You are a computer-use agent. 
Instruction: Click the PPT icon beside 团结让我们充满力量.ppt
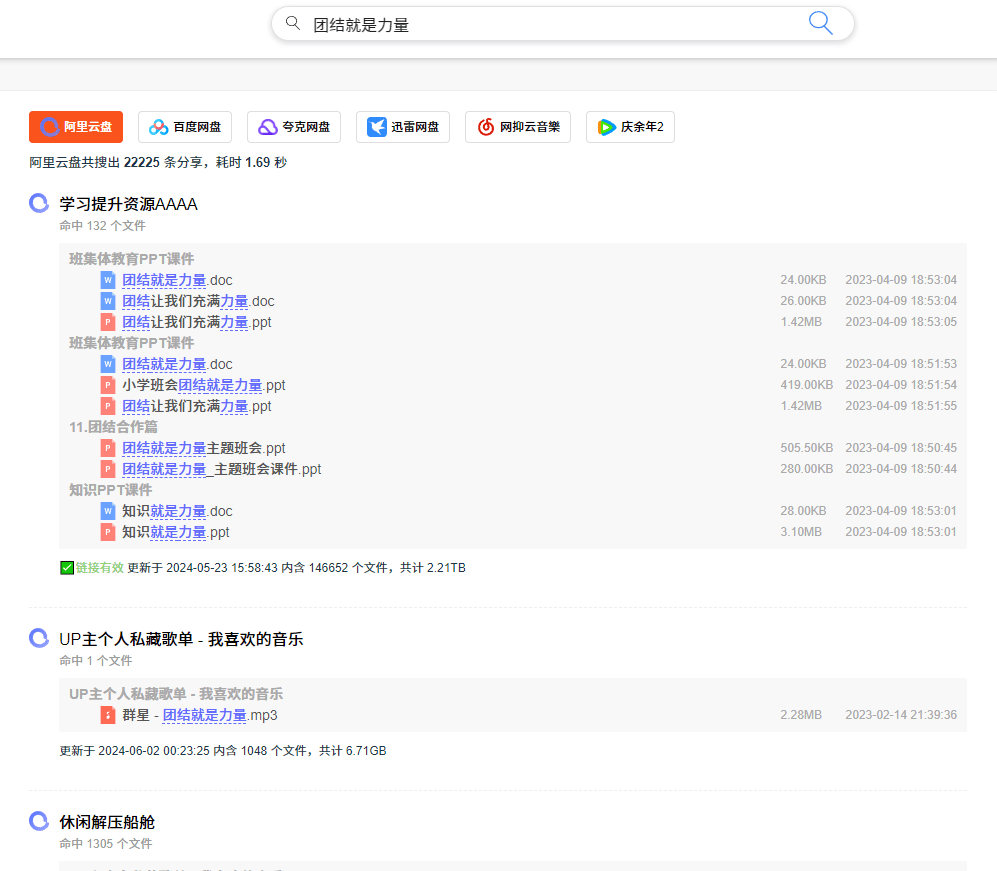[107, 322]
